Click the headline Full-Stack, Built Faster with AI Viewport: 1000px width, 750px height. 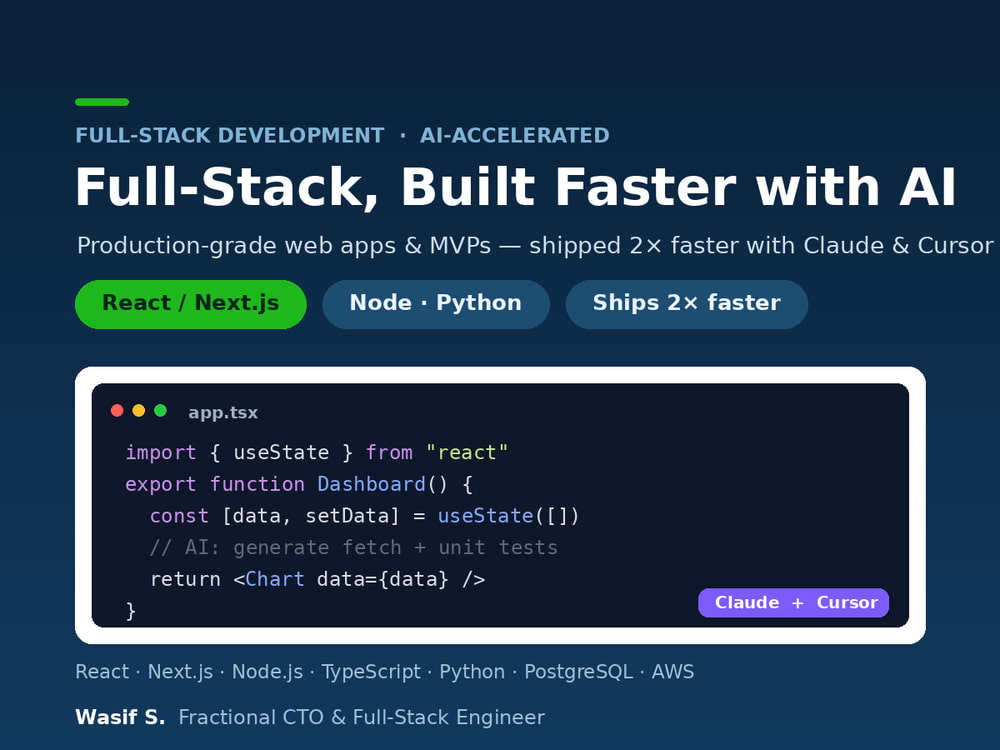[516, 187]
